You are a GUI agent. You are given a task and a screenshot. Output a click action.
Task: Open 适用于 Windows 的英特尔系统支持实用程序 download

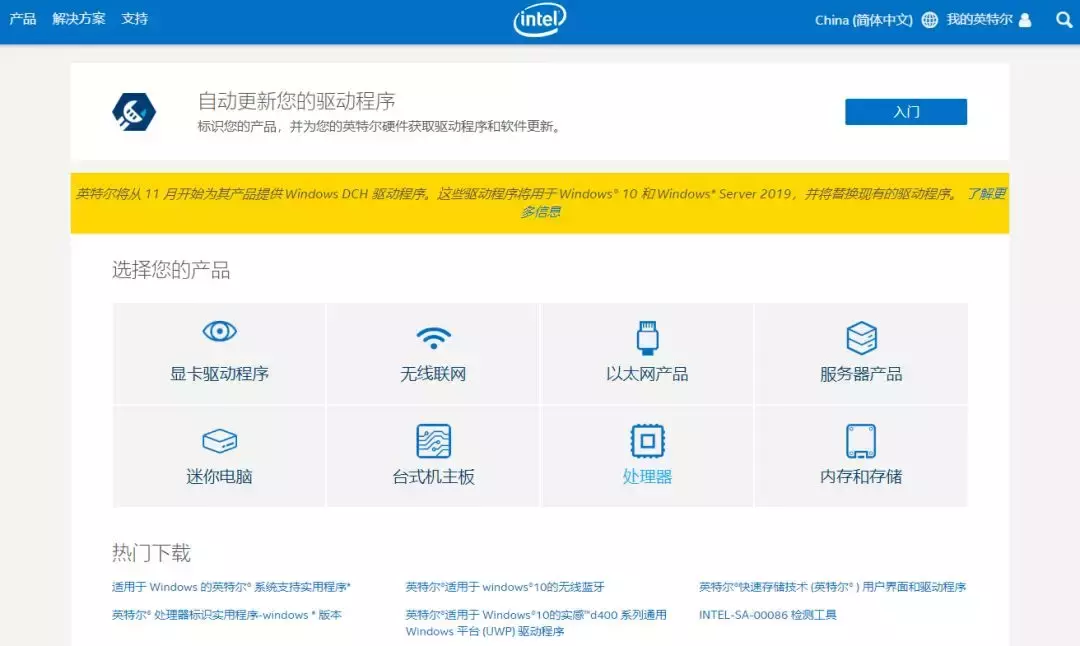(231, 587)
